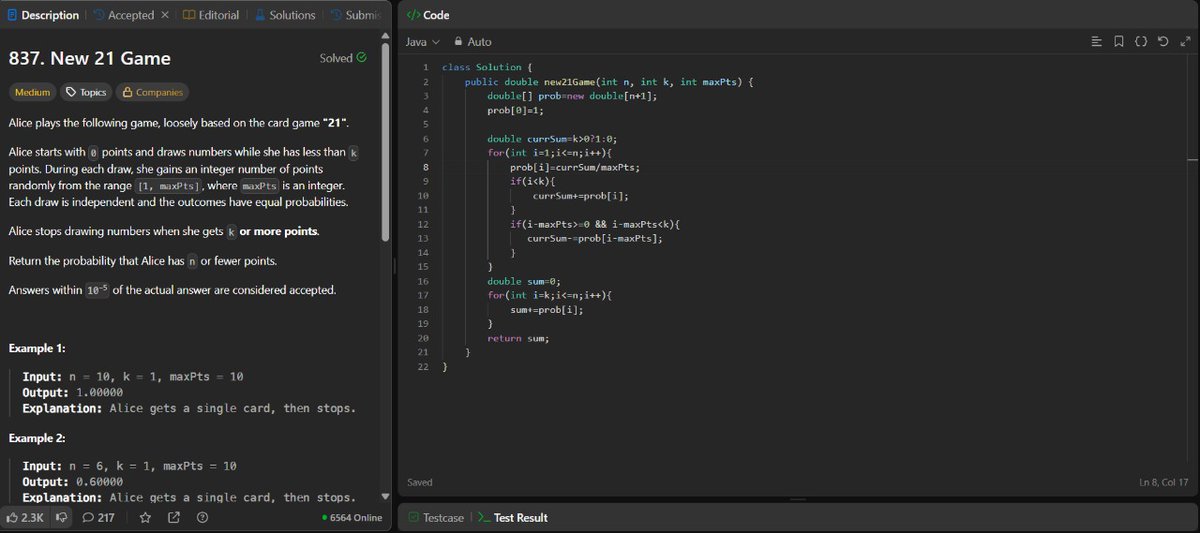
Task: Click the green dot beside 6564 Online
Action: click(x=325, y=518)
